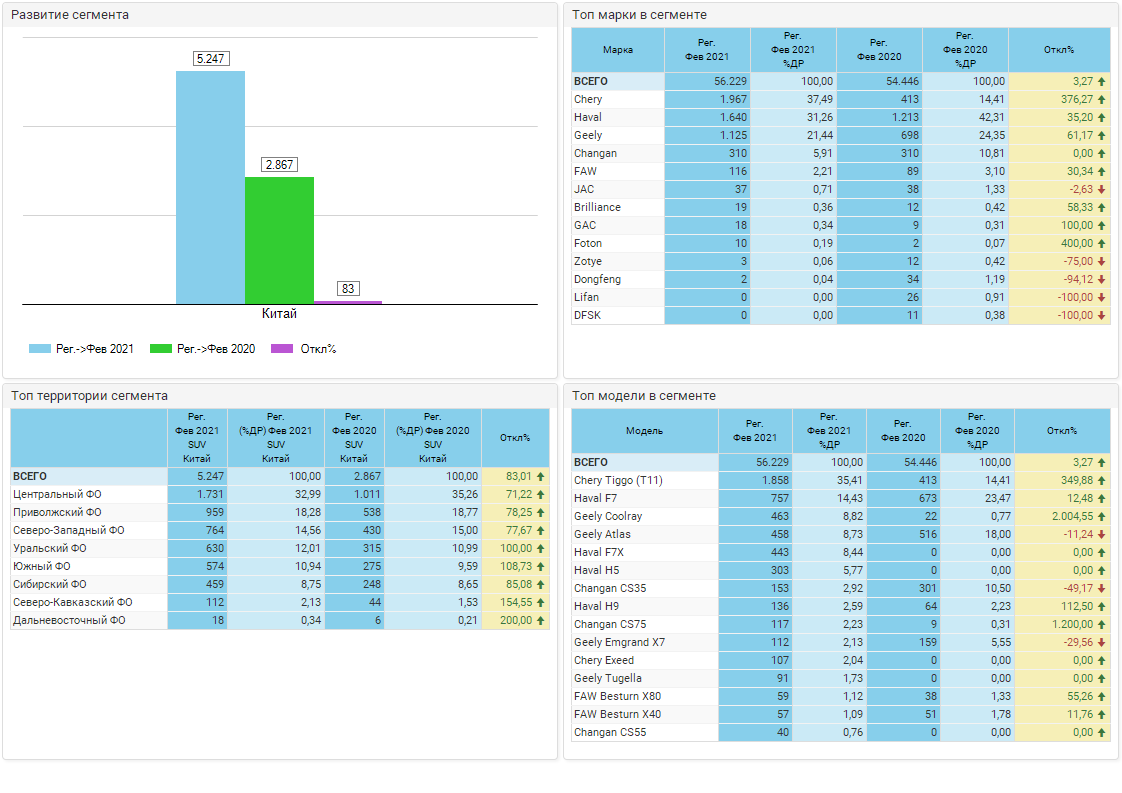Click the green 2.867 chart bar
1122x793 pixels.
tap(279, 240)
